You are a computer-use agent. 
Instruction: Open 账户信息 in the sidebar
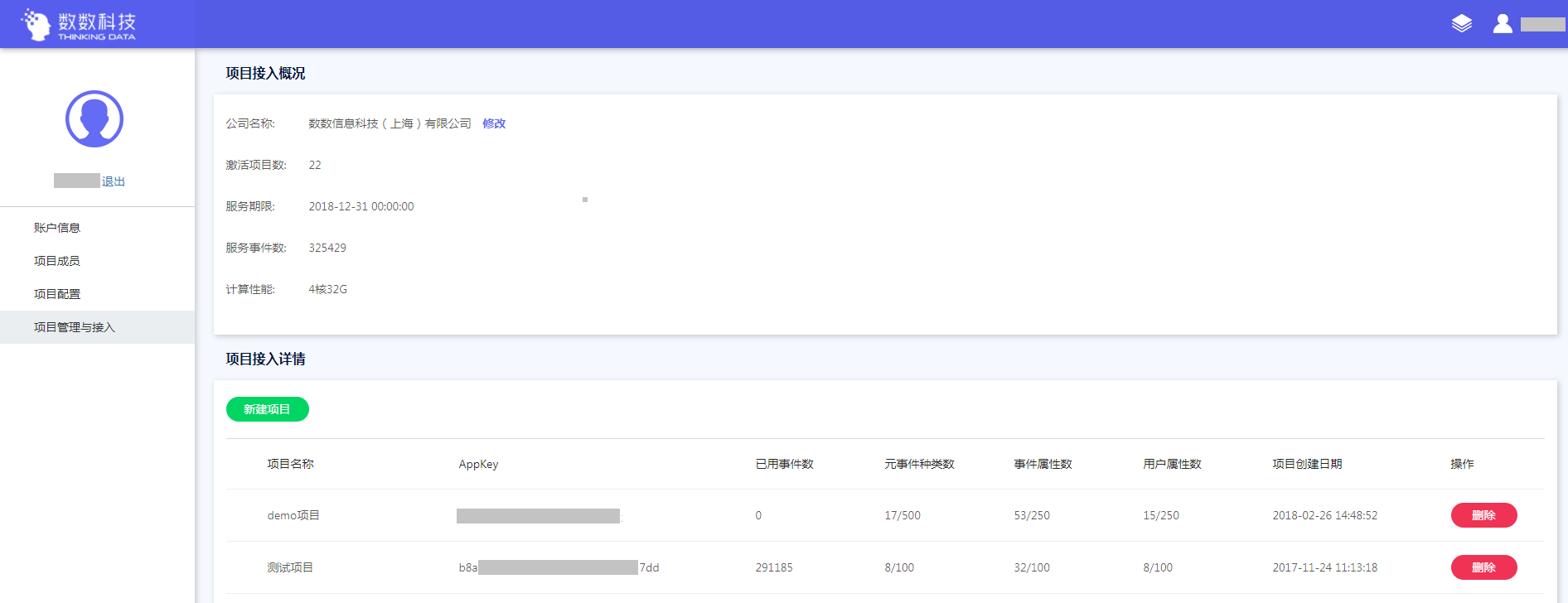click(x=57, y=228)
